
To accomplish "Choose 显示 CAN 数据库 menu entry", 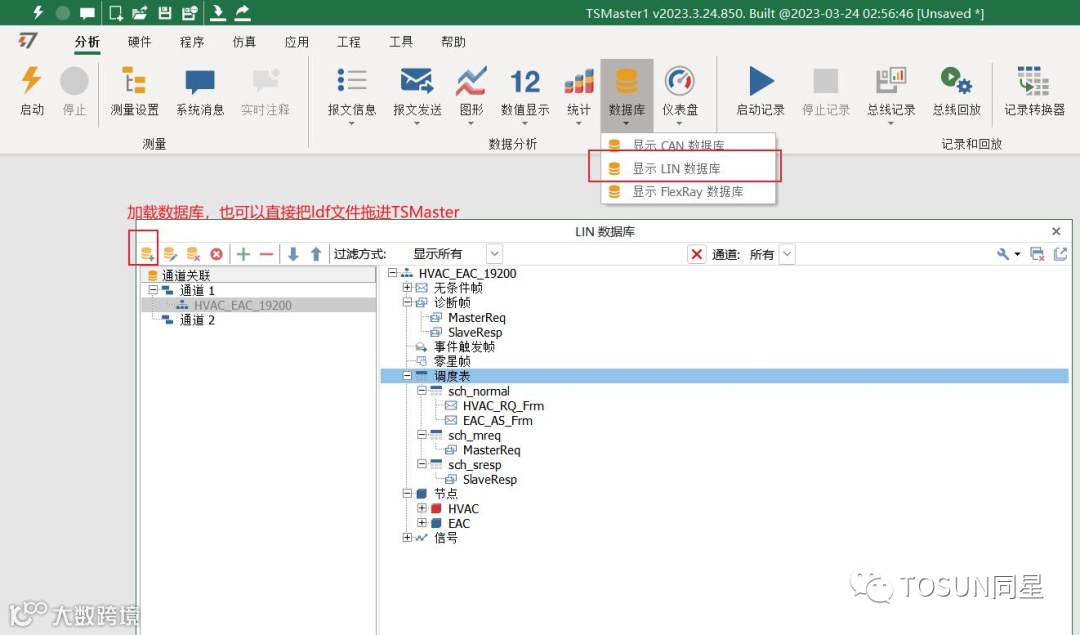I will tap(688, 145).
